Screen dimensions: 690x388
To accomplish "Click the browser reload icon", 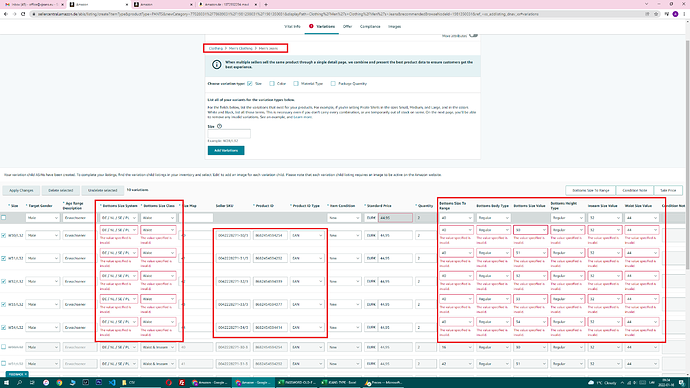I will (23, 14).
